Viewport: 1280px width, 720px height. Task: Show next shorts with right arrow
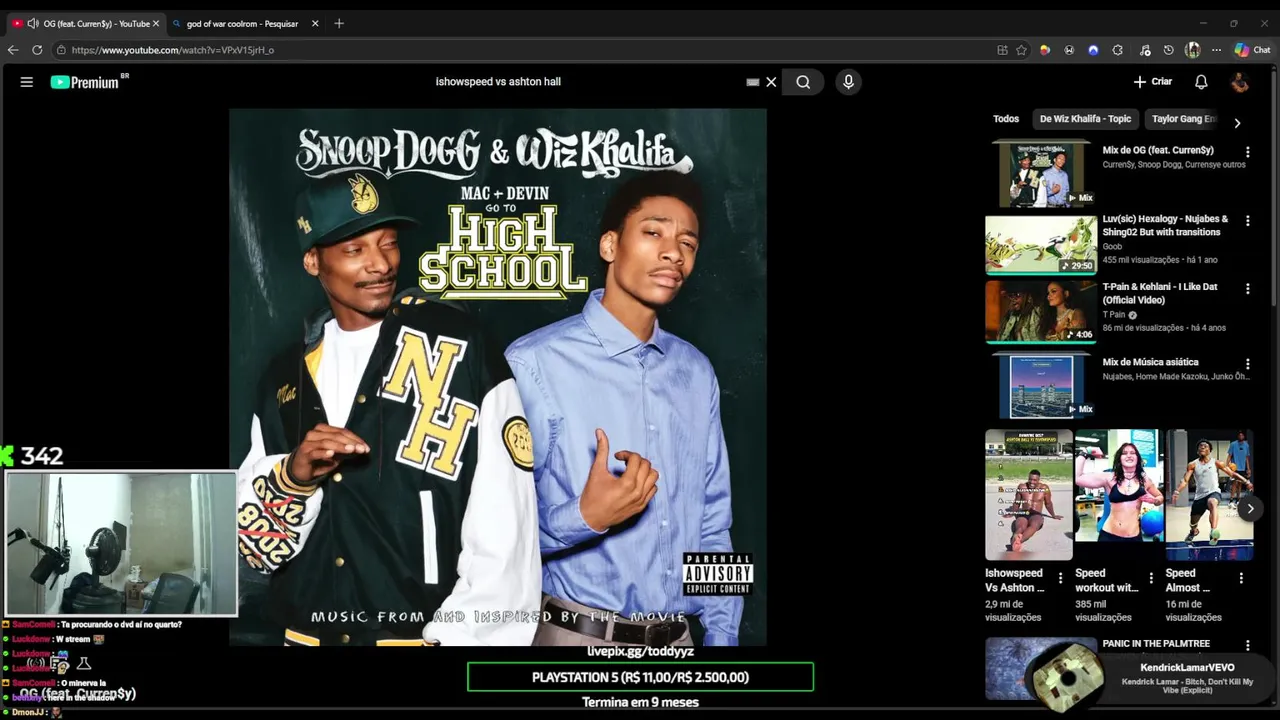pyautogui.click(x=1250, y=509)
